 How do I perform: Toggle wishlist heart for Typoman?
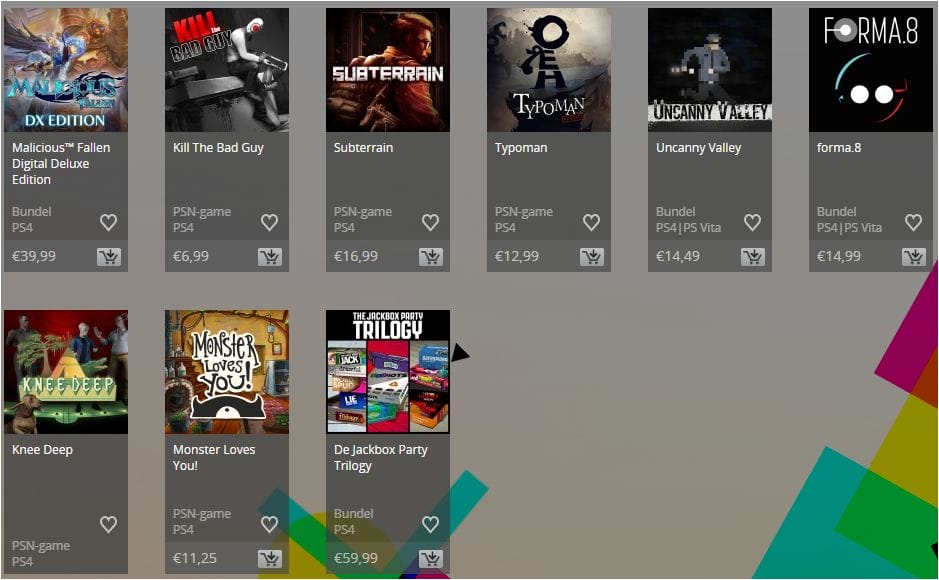point(592,222)
